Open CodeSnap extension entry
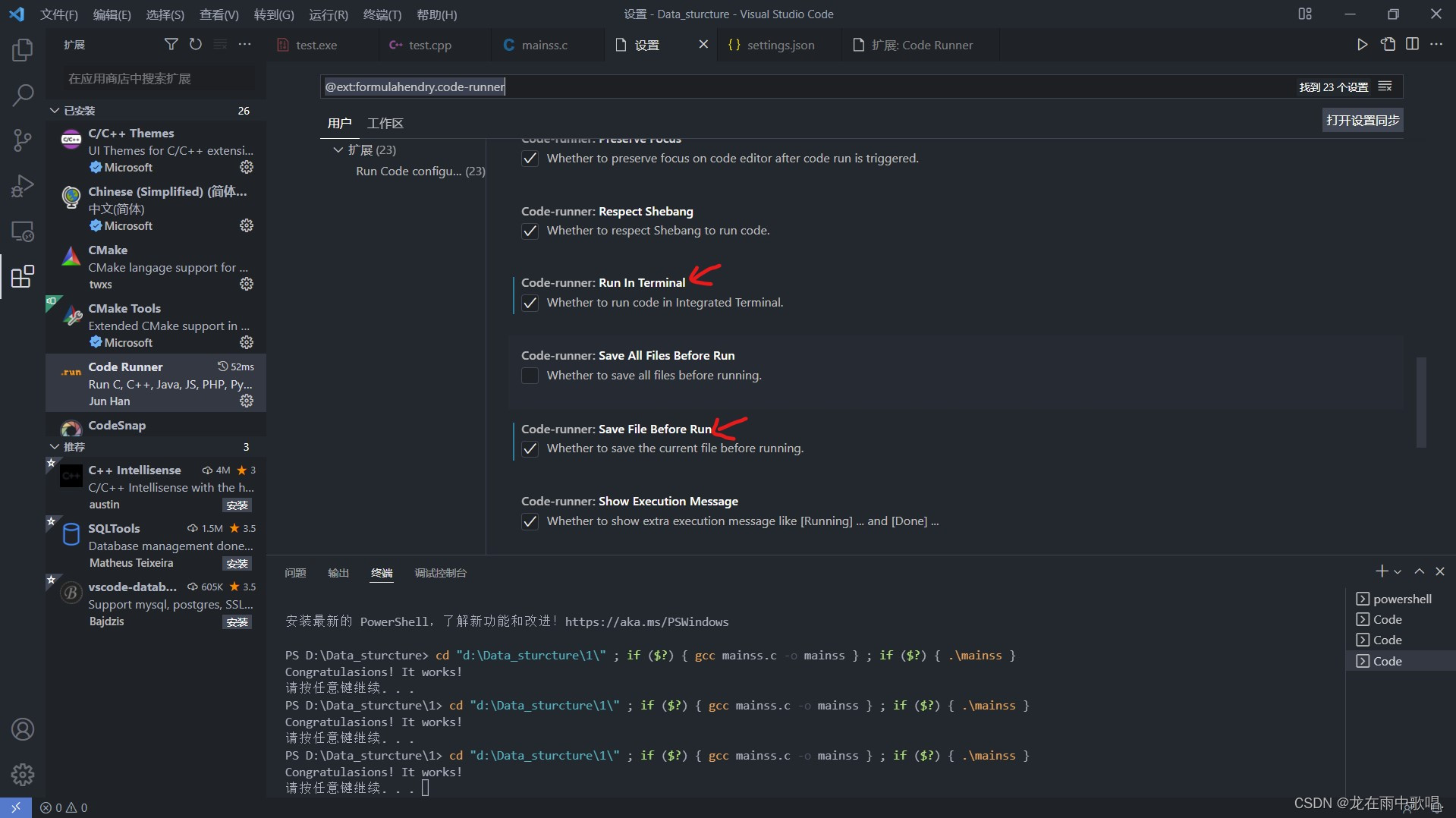The width and height of the screenshot is (1456, 818). (156, 425)
